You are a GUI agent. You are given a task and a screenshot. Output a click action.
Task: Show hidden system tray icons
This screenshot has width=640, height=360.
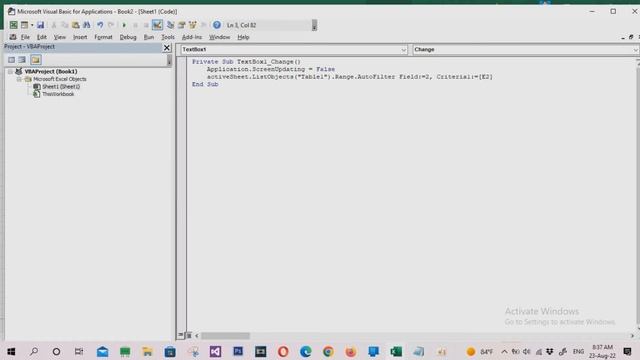504,351
